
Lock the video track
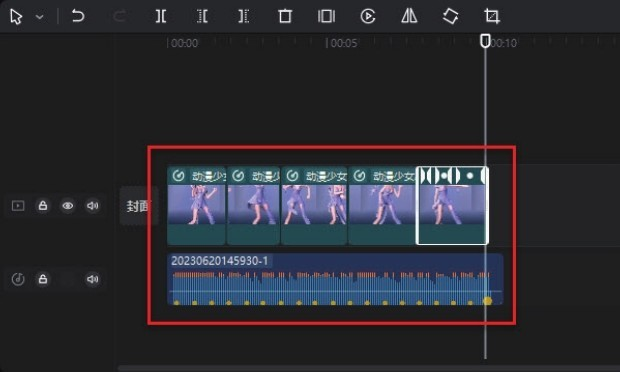pyautogui.click(x=43, y=206)
